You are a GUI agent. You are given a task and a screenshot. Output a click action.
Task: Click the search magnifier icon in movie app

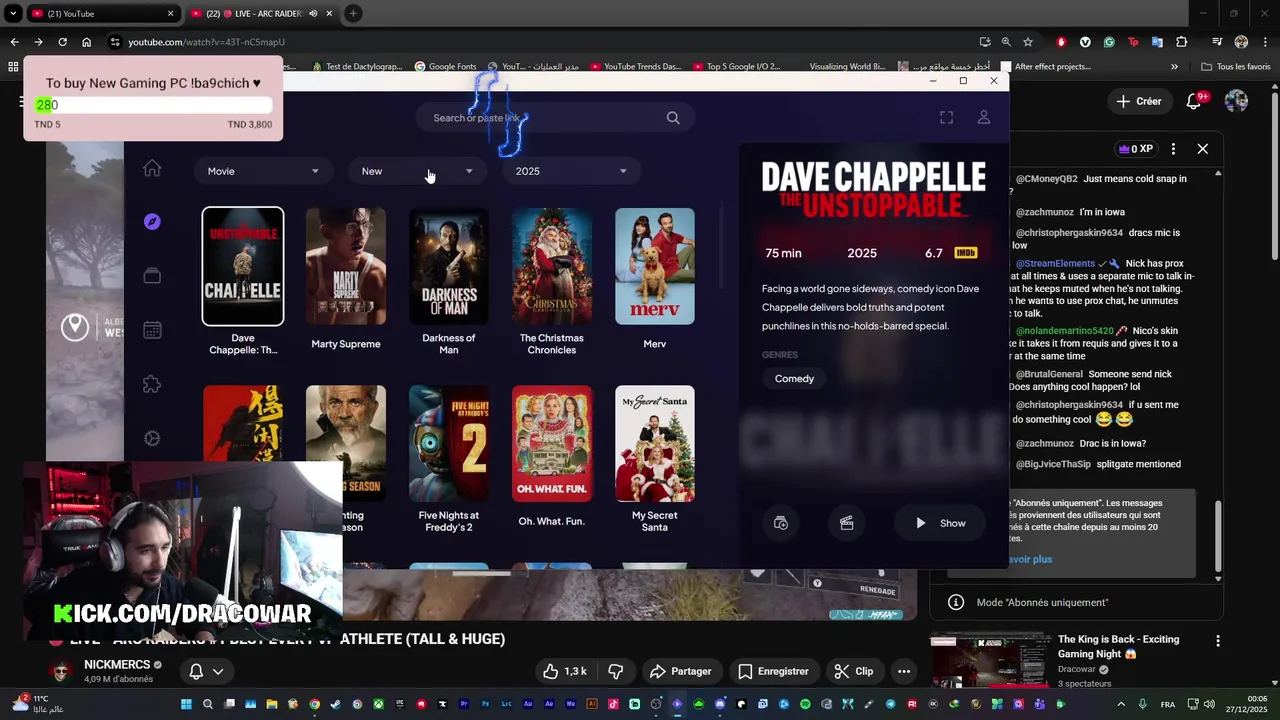[x=673, y=118]
